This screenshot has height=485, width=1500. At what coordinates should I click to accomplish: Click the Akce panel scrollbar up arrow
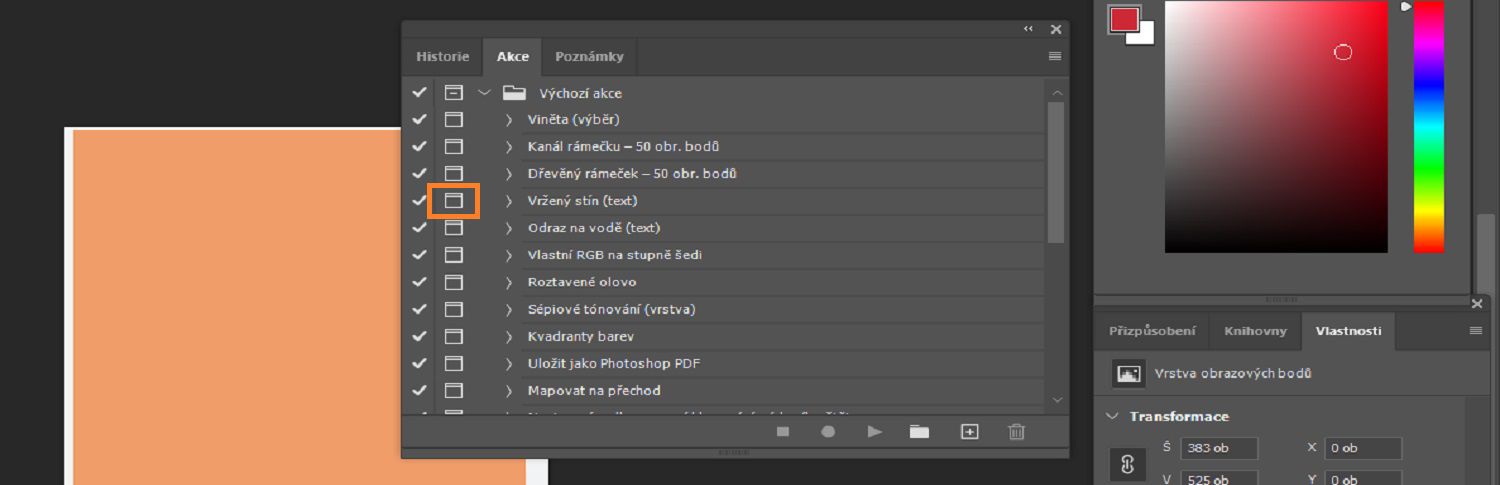1058,92
